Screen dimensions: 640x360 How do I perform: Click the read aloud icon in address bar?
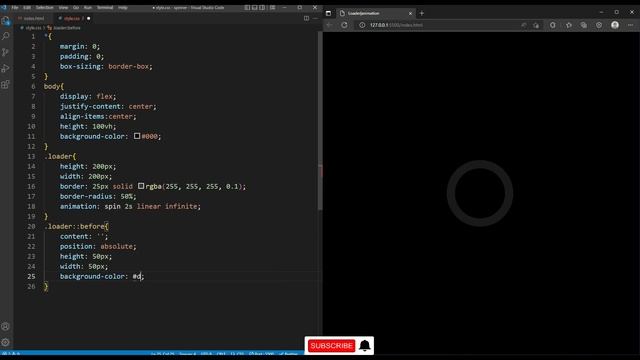[x=524, y=25]
